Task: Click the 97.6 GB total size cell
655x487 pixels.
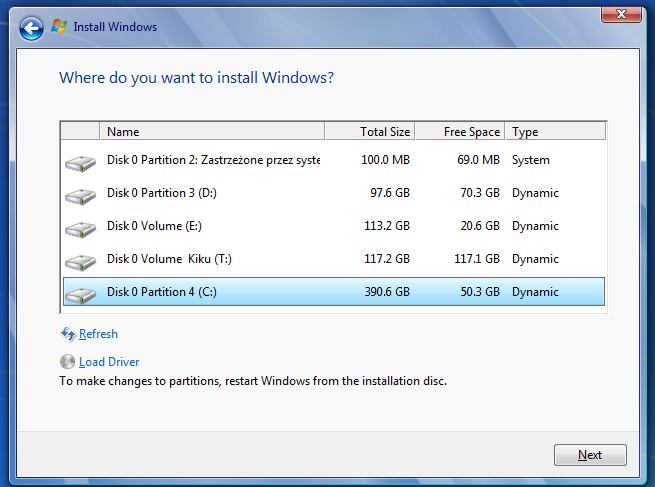Action: pyautogui.click(x=390, y=193)
